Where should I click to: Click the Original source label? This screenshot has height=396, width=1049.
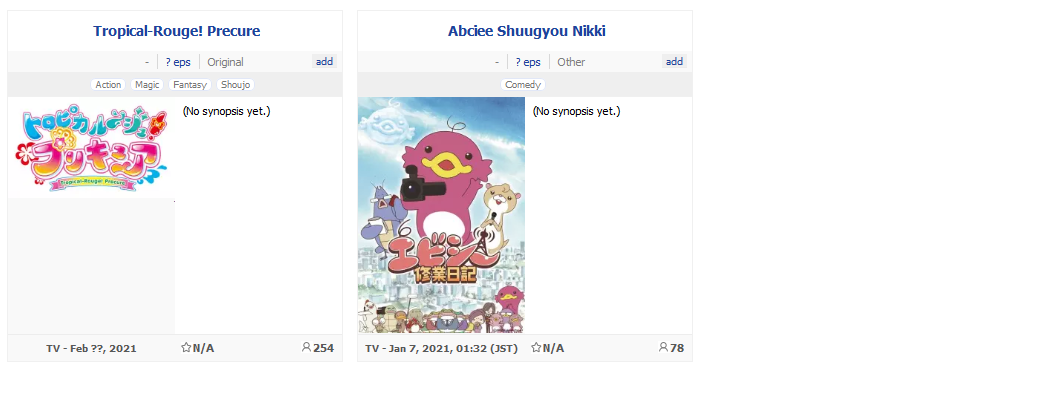(225, 62)
